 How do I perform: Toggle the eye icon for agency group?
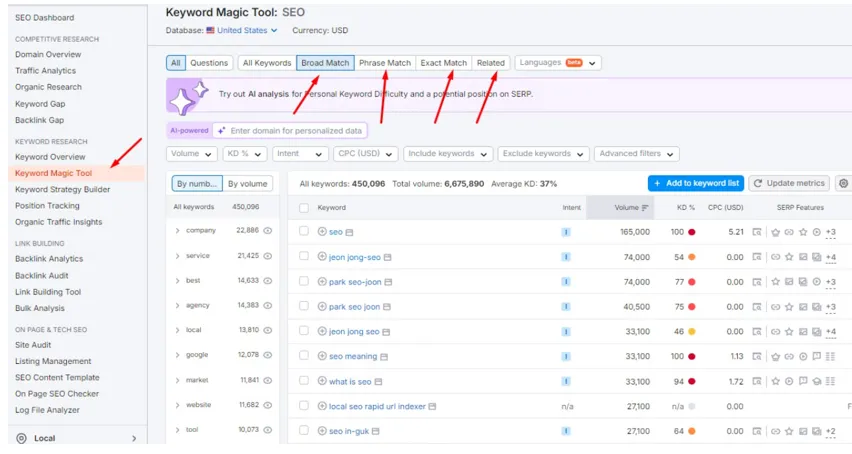tap(268, 306)
